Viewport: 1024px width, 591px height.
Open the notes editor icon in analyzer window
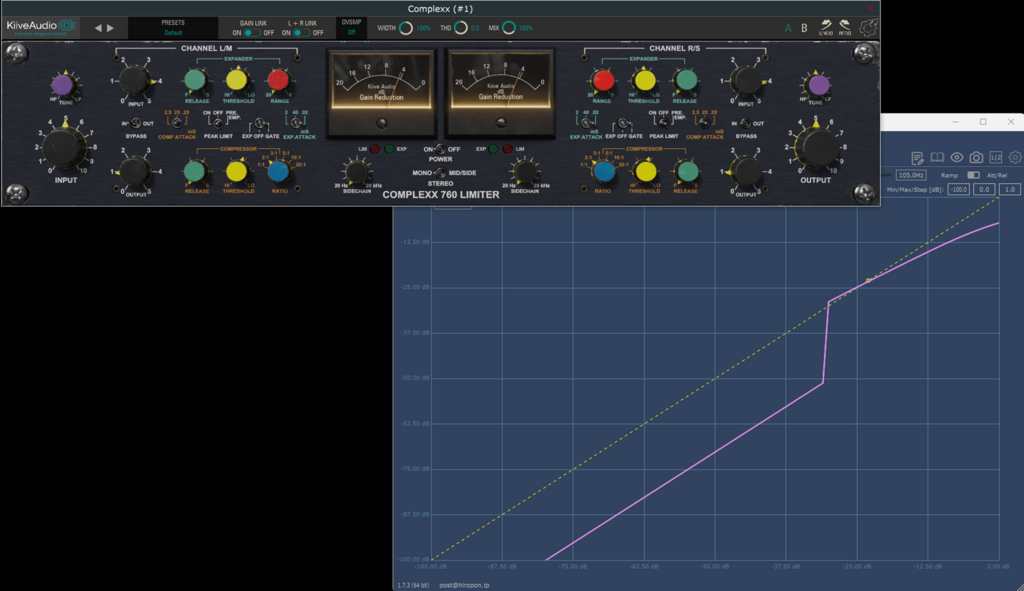918,157
